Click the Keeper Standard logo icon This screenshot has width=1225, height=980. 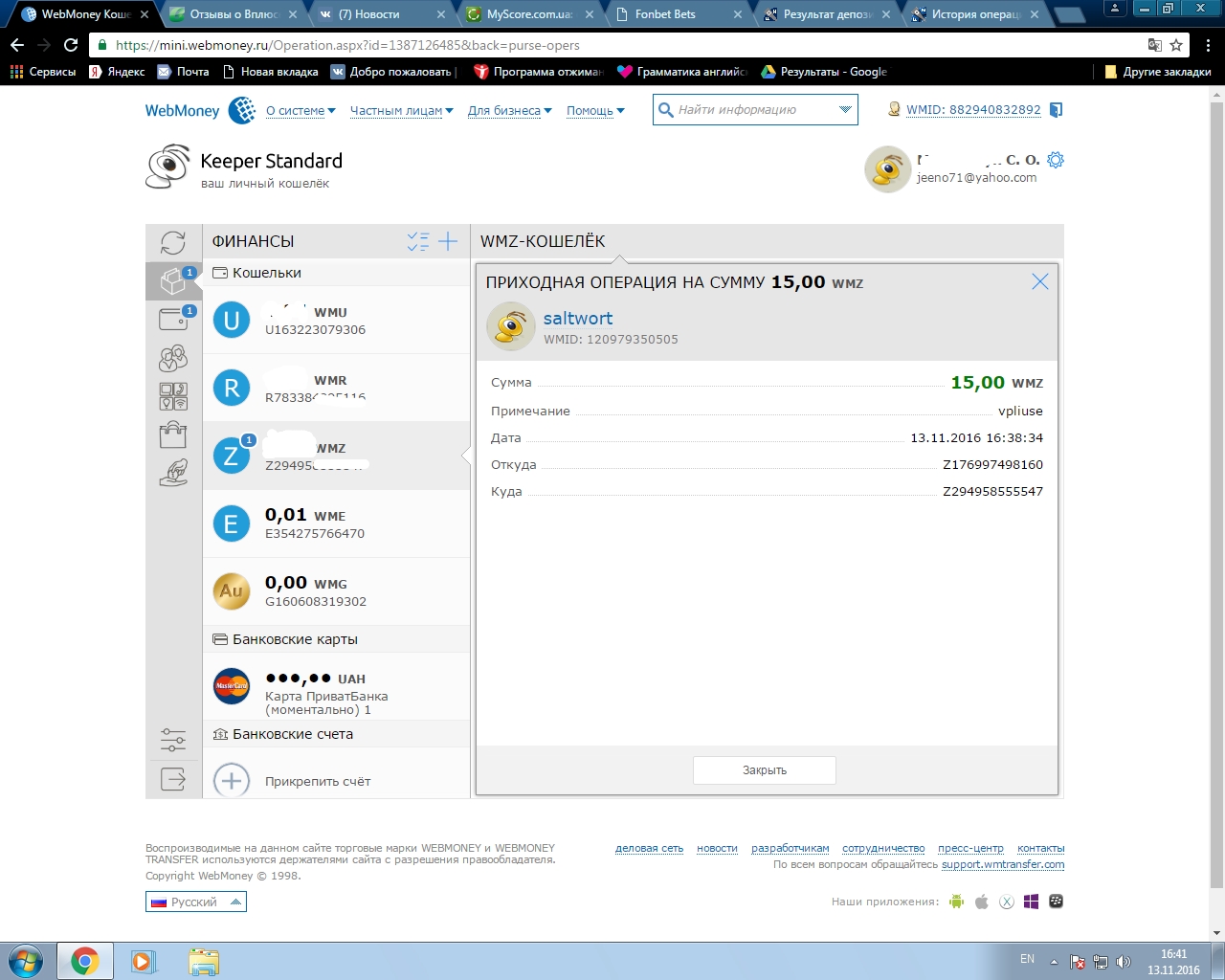click(168, 167)
